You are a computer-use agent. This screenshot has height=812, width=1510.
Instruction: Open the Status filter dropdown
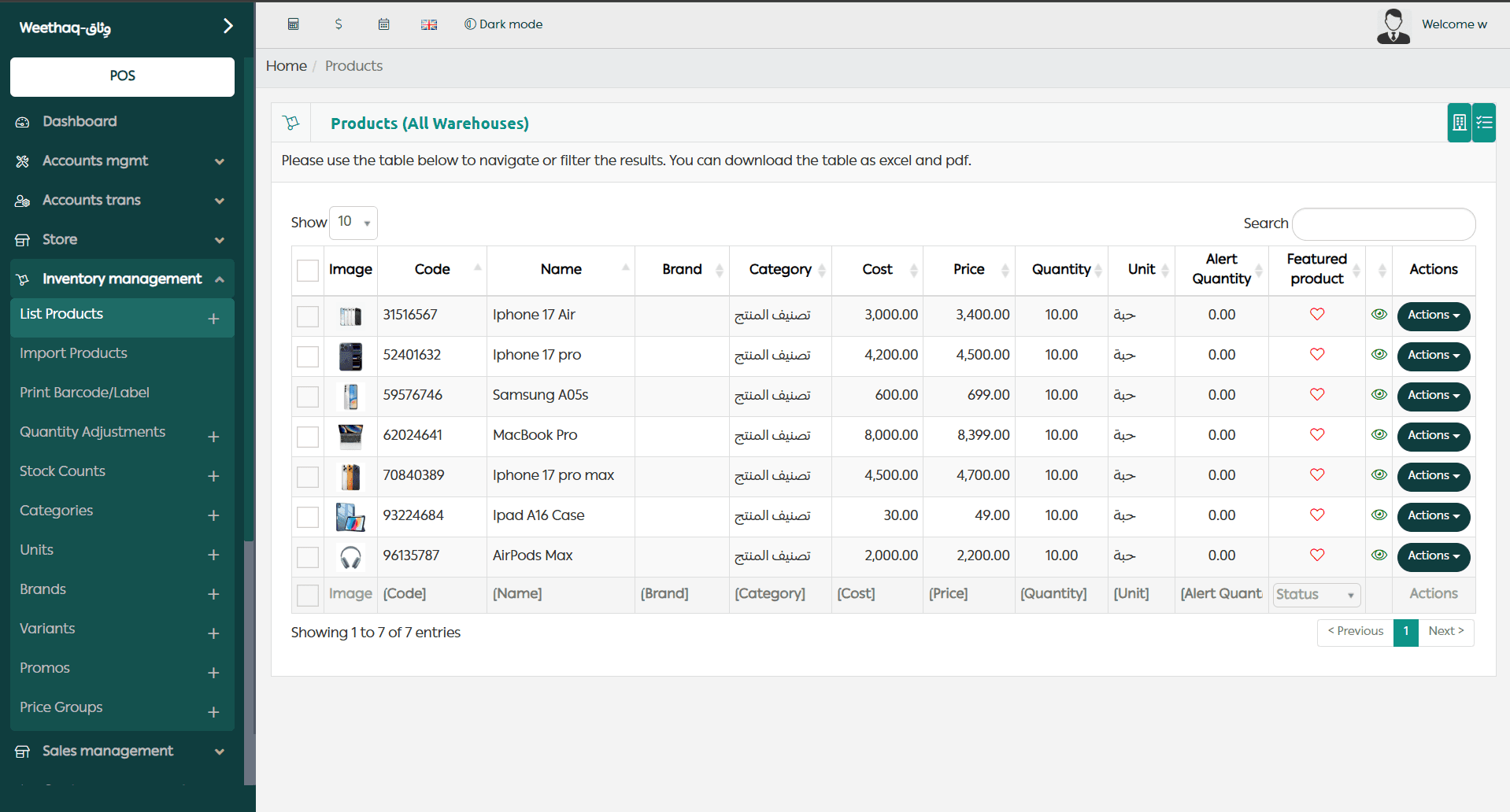(1316, 595)
